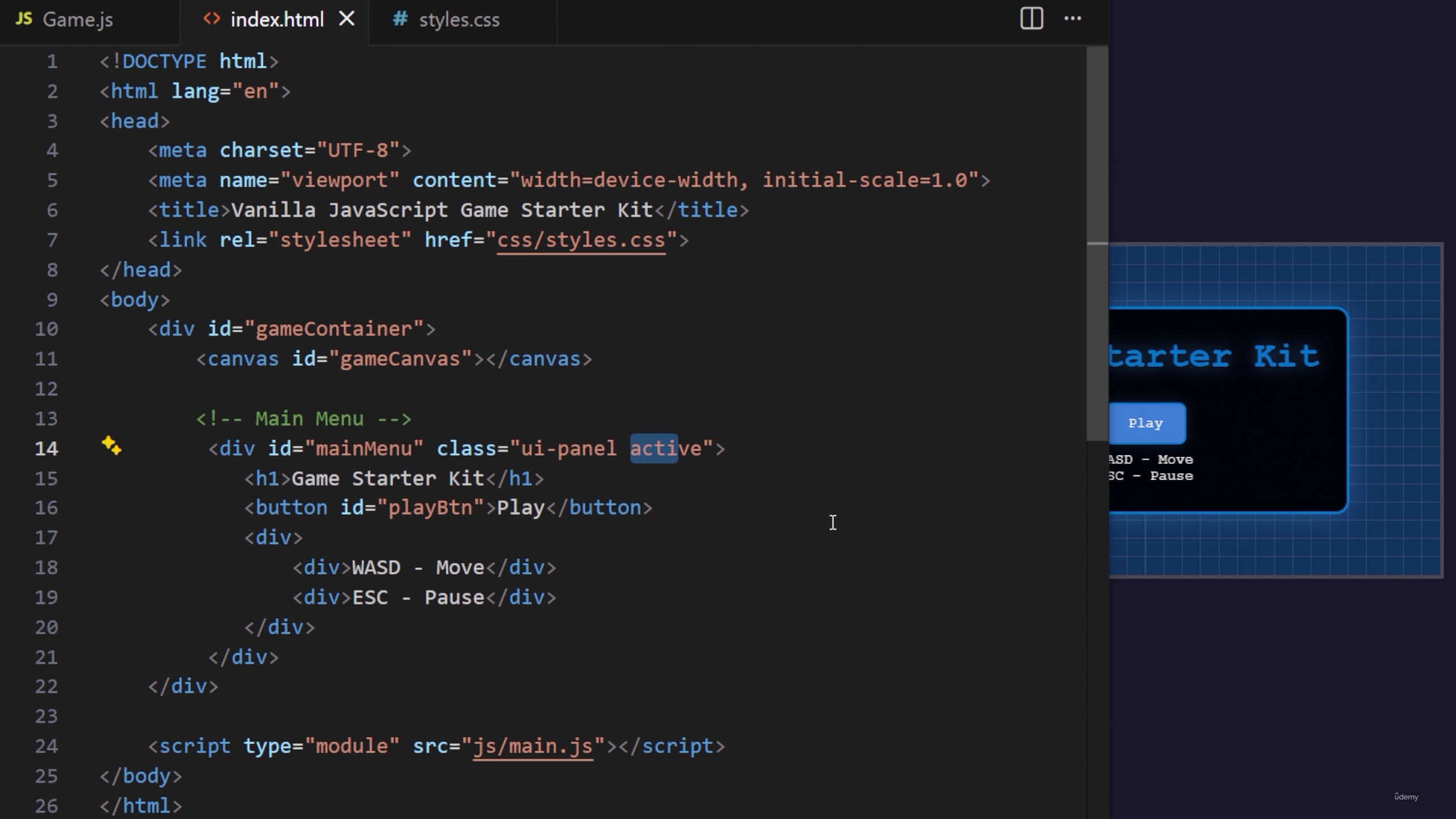The image size is (1456, 819).
Task: Click "ESC - Pause" text on line 19
Action: 418,598
